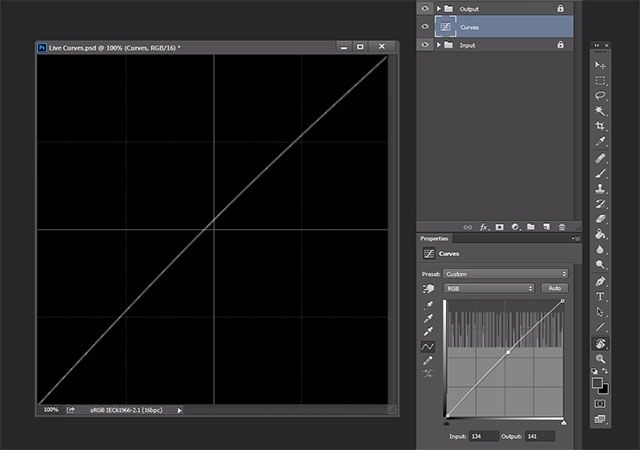The height and width of the screenshot is (450, 640).
Task: Select the Zoom tool in the toolbox
Action: point(600,359)
